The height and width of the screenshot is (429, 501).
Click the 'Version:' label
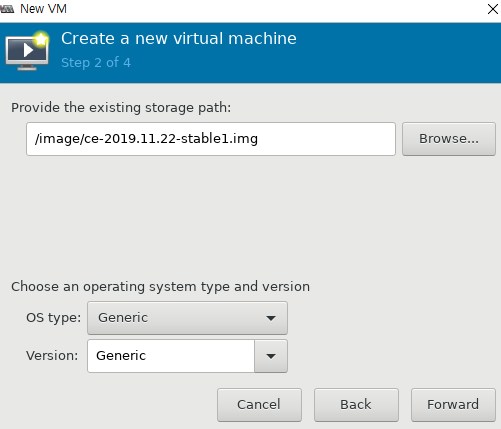52,356
